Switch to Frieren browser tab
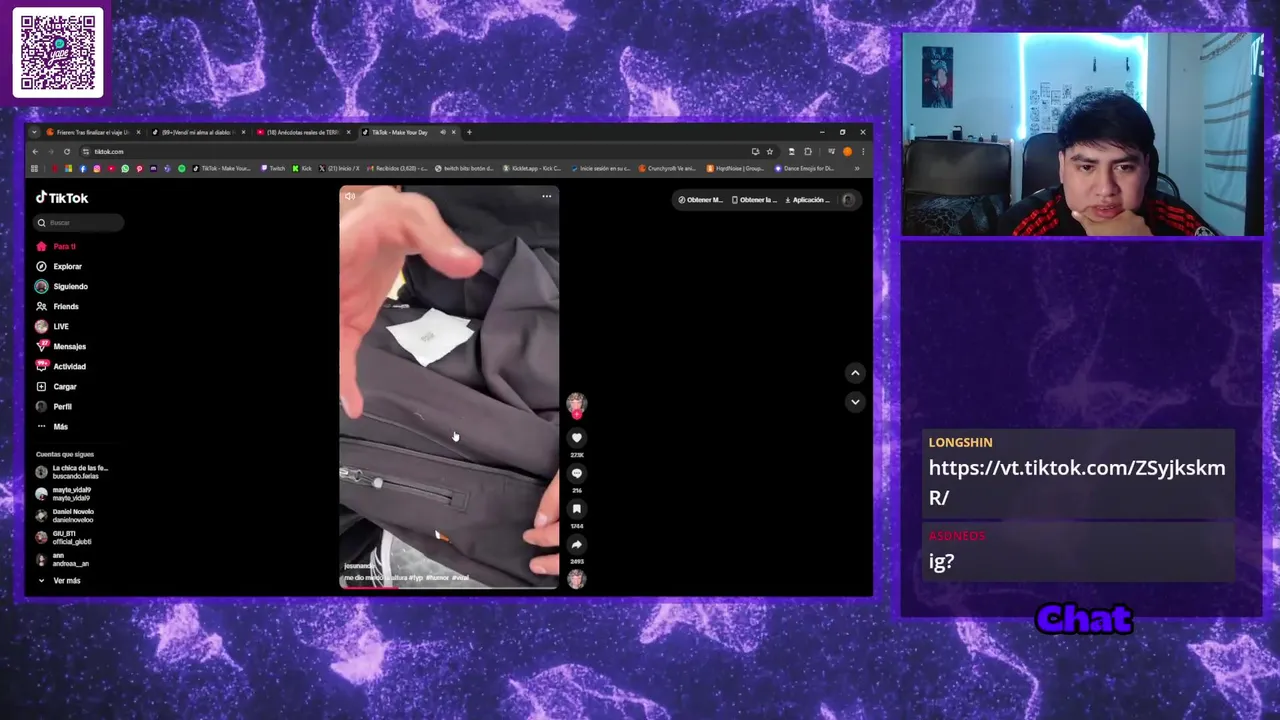This screenshot has height=720, width=1280. pos(92,132)
